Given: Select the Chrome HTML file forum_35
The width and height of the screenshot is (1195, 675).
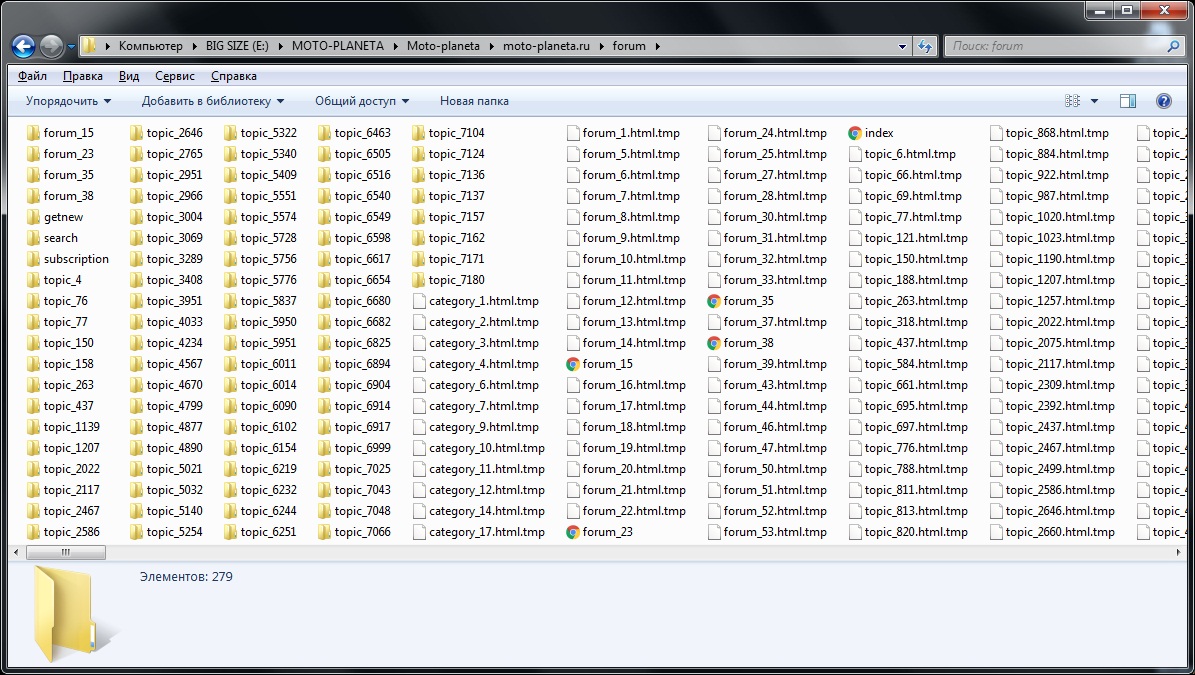Looking at the screenshot, I should (739, 301).
